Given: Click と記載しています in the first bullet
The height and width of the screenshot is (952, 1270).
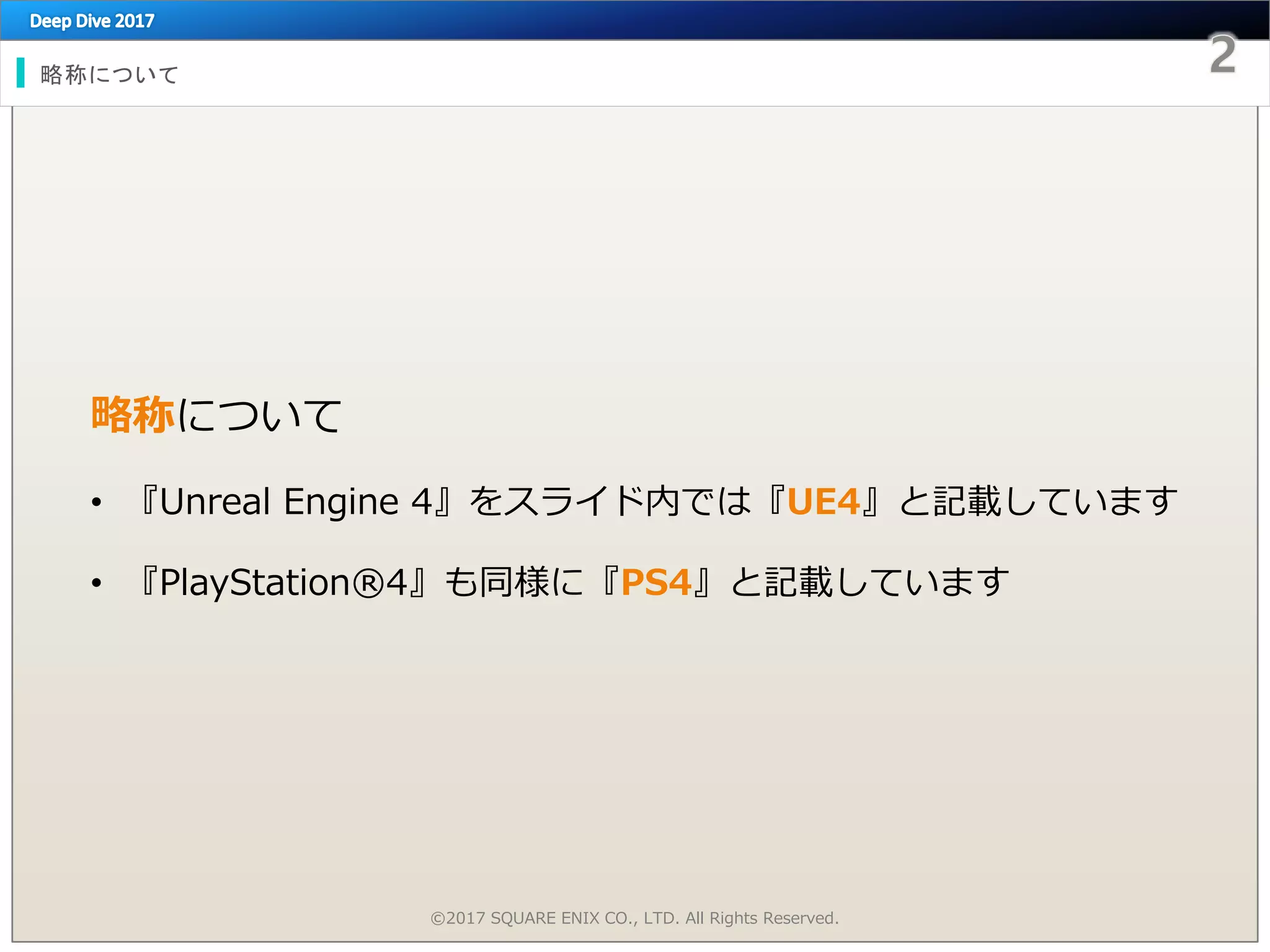Looking at the screenshot, I should pyautogui.click(x=1038, y=501).
